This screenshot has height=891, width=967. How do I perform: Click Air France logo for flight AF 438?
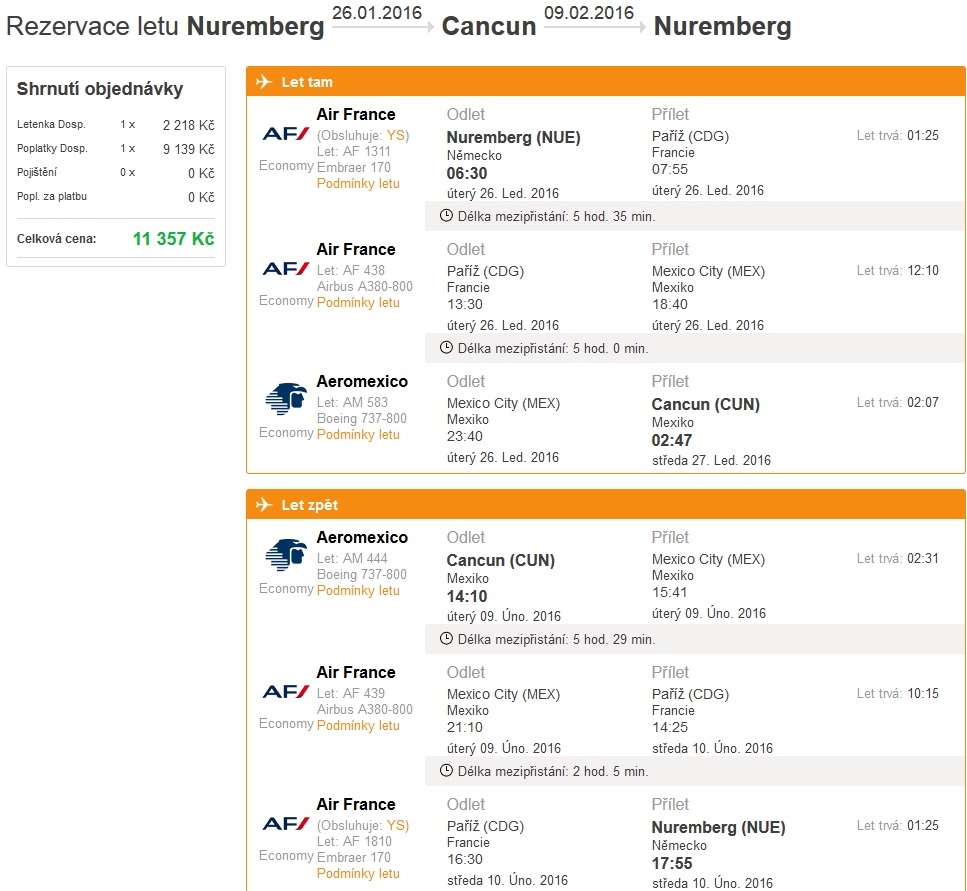click(x=286, y=268)
